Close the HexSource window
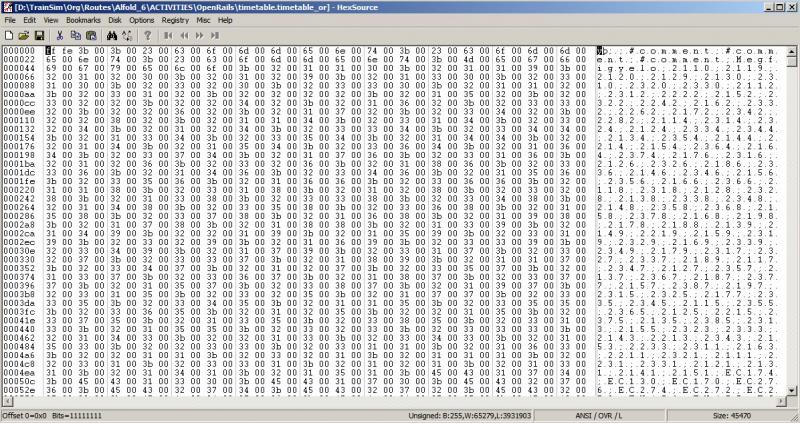Image resolution: width=800 pixels, height=423 pixels. pos(791,7)
